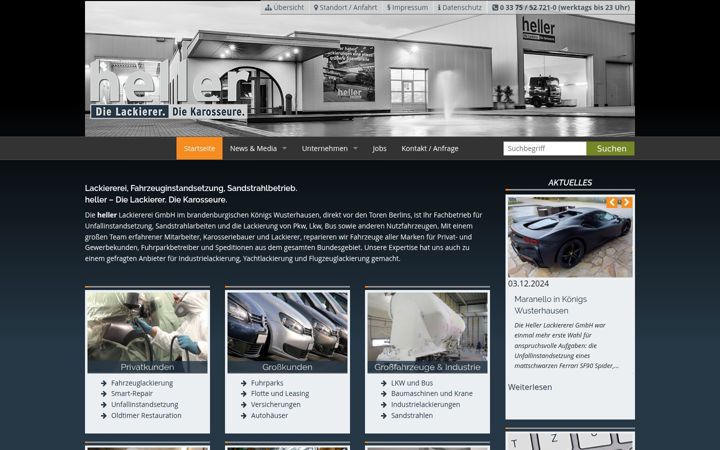The image size is (720, 450).
Task: Open the Autohäuser link
Action: click(269, 416)
